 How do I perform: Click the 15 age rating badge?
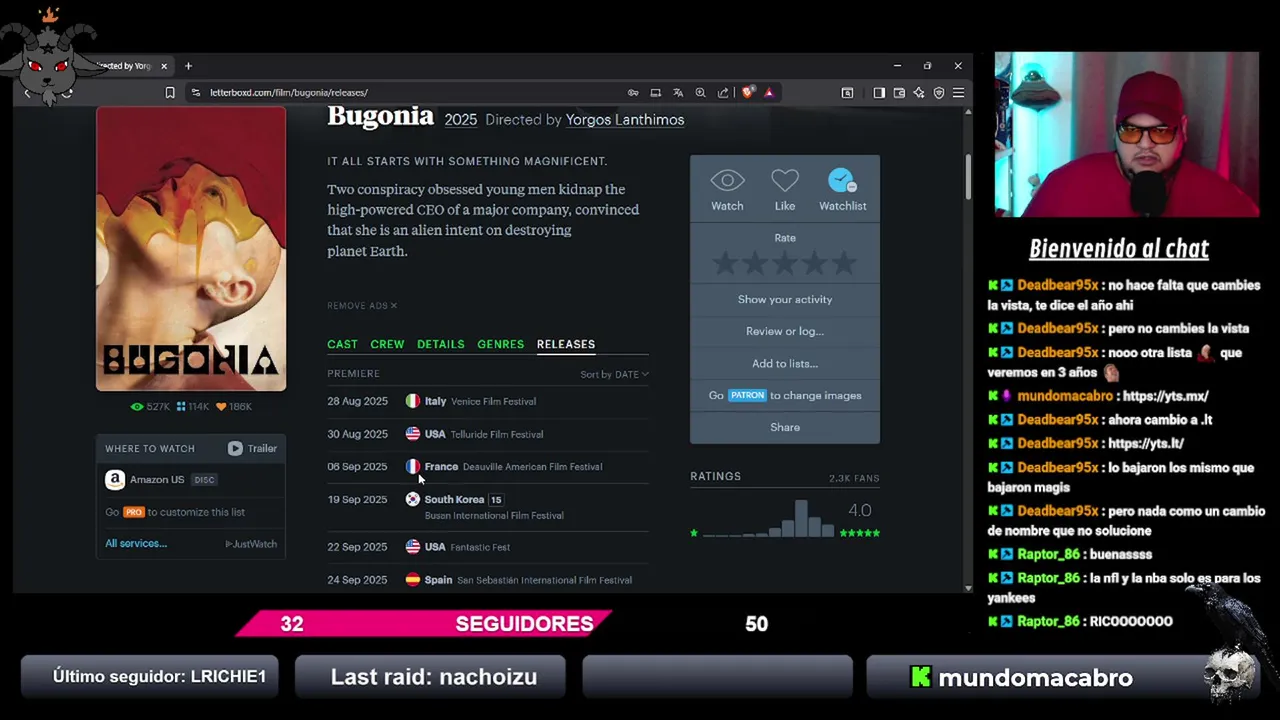[x=496, y=500]
